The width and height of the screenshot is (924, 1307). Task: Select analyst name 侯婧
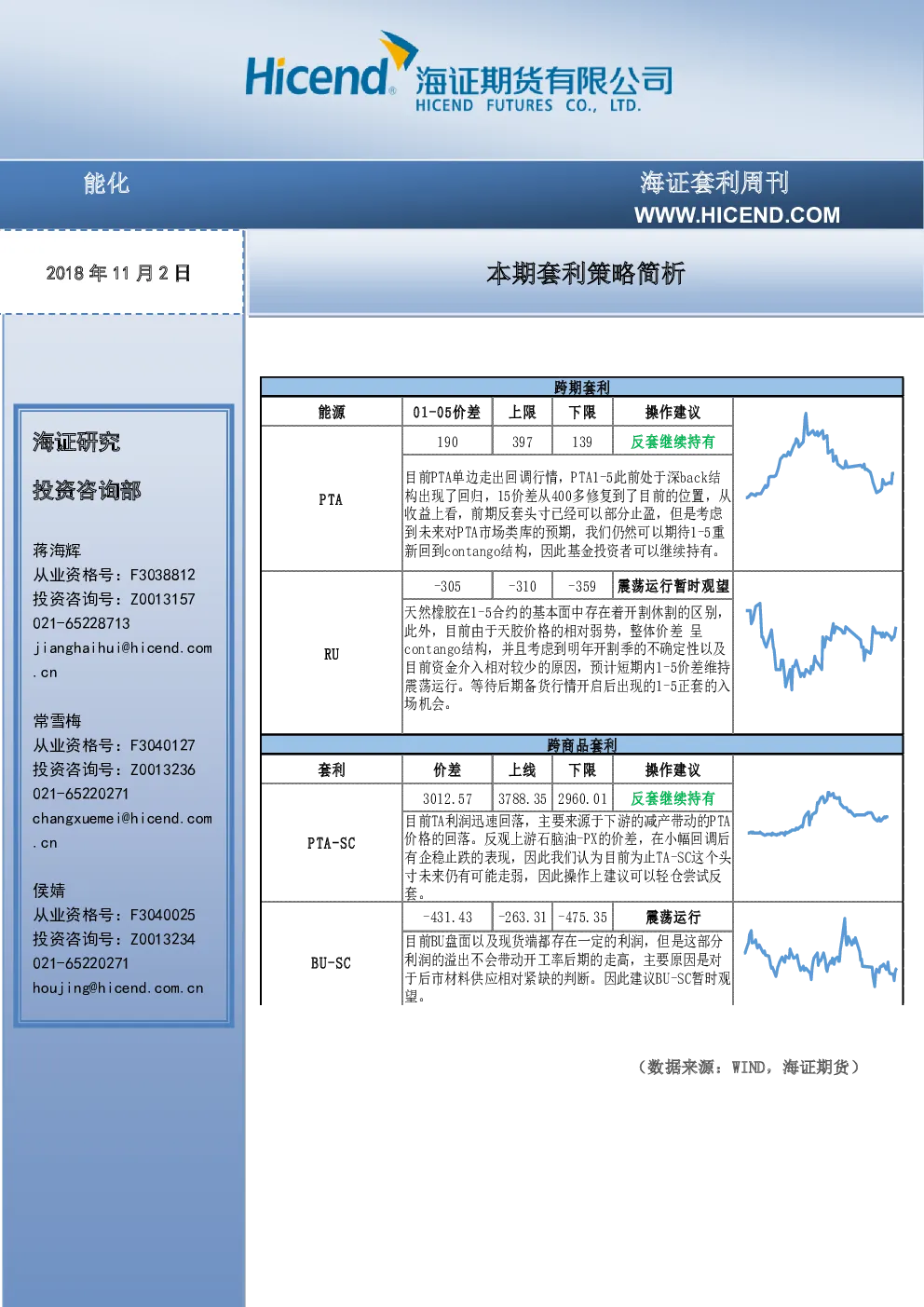(x=49, y=891)
